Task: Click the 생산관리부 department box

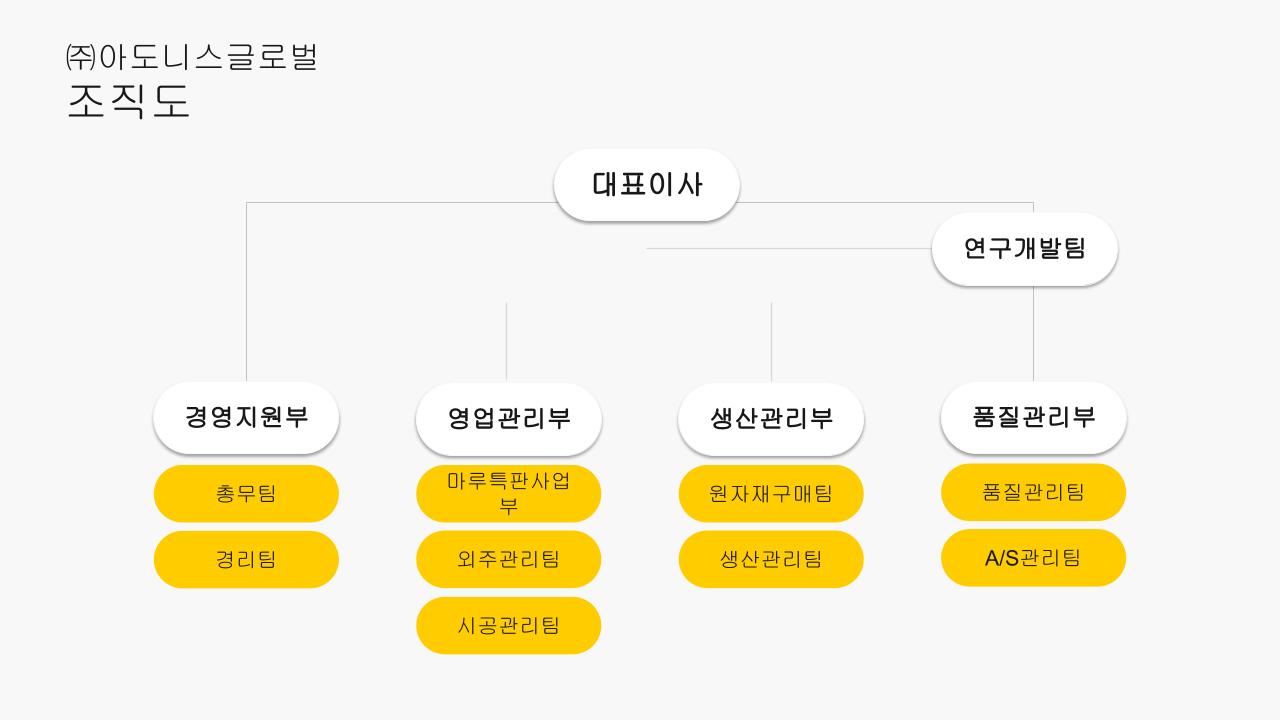Action: point(771,419)
